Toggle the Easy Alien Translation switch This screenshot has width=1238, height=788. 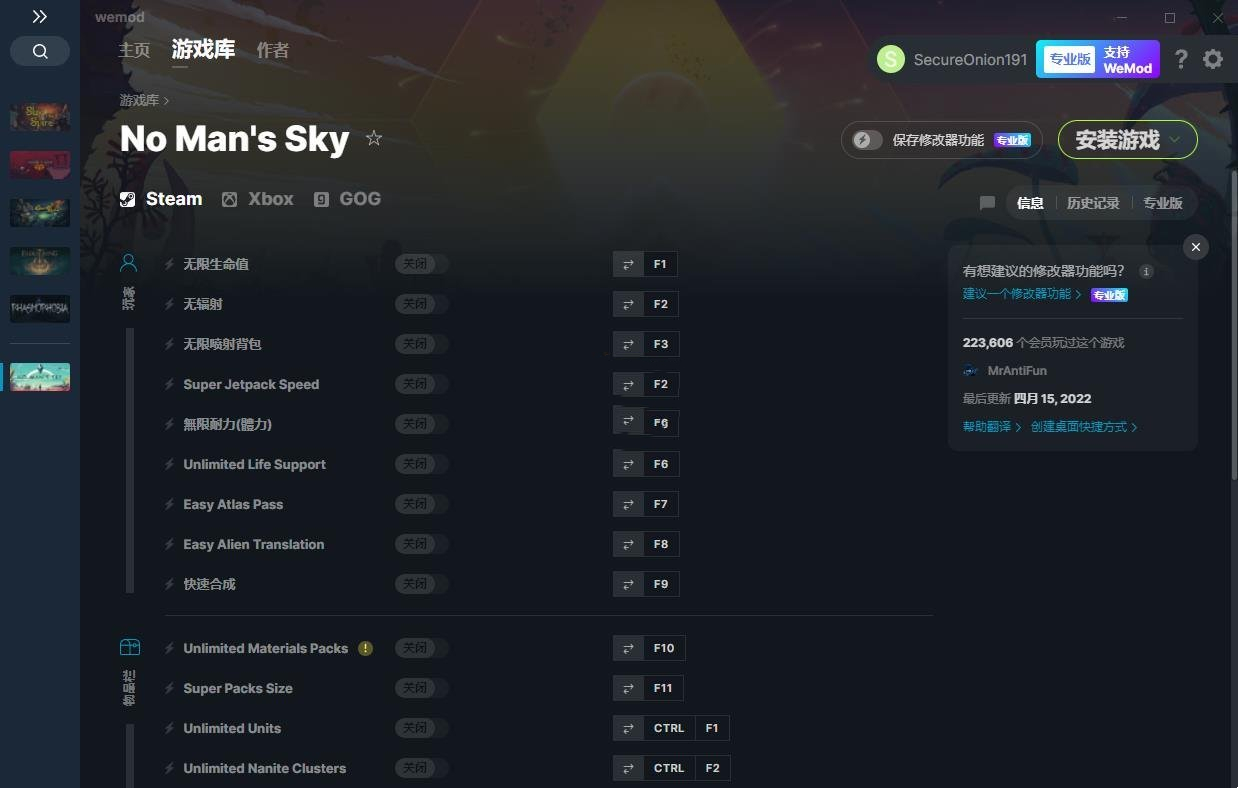pos(422,544)
